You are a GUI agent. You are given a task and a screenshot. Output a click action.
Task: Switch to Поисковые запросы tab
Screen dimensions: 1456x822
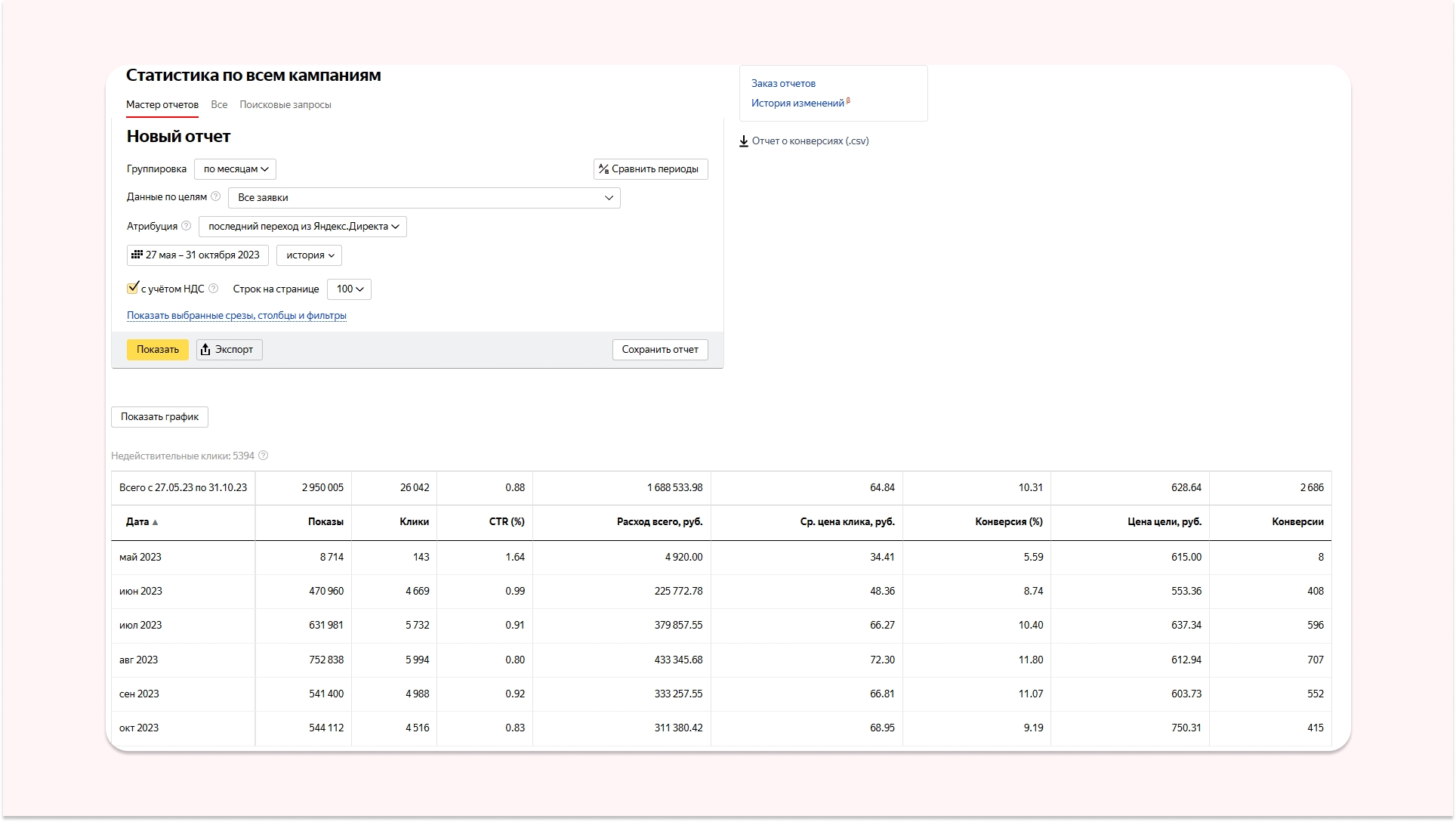(285, 105)
